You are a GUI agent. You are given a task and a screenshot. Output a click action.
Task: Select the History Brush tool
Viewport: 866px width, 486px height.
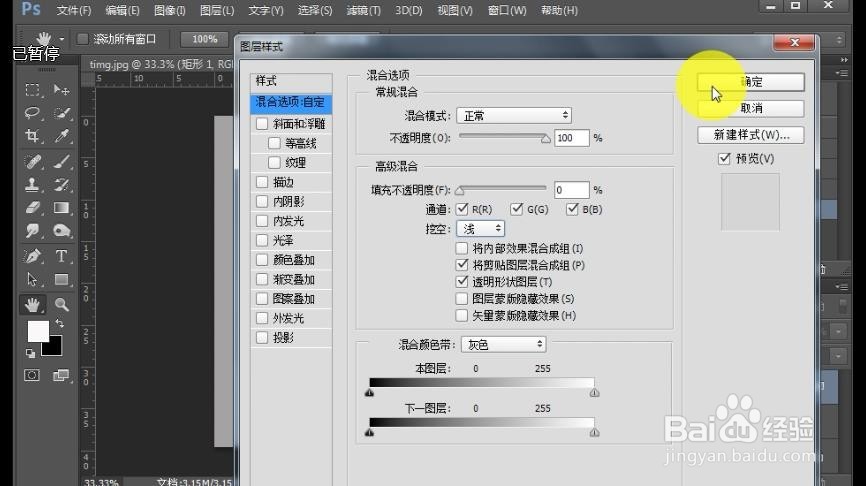point(61,184)
